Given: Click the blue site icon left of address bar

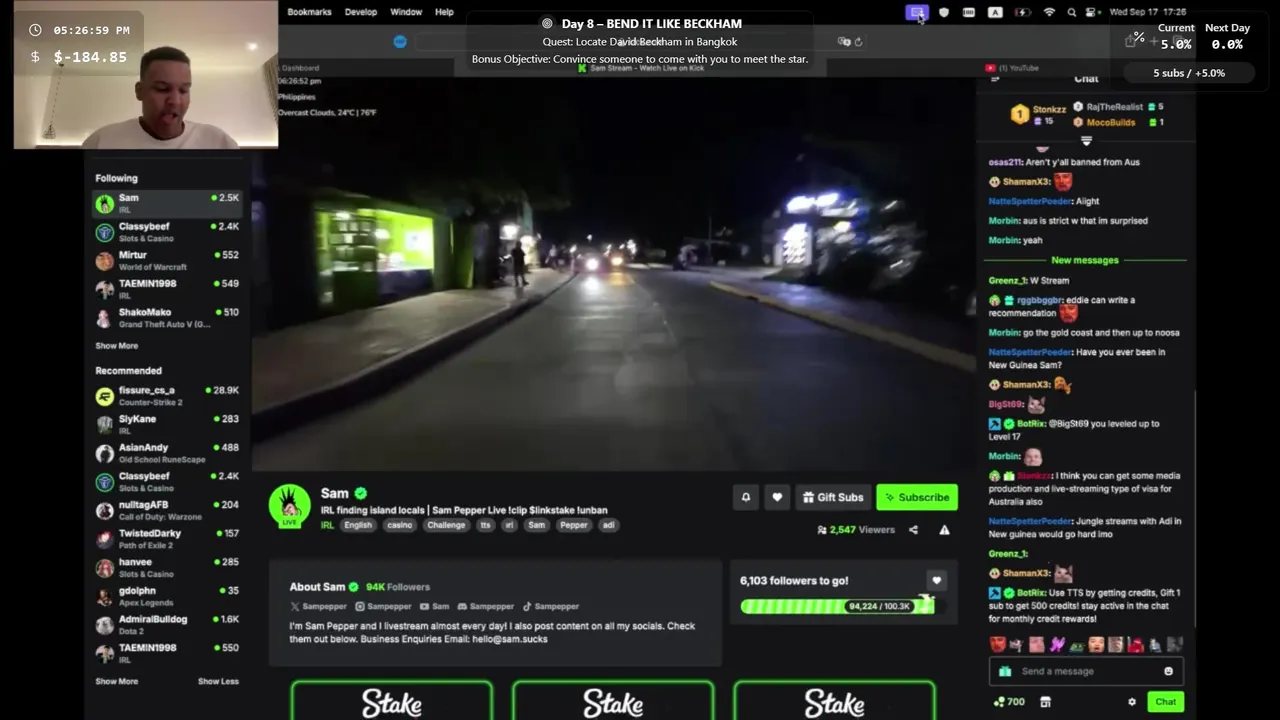Looking at the screenshot, I should [x=400, y=41].
